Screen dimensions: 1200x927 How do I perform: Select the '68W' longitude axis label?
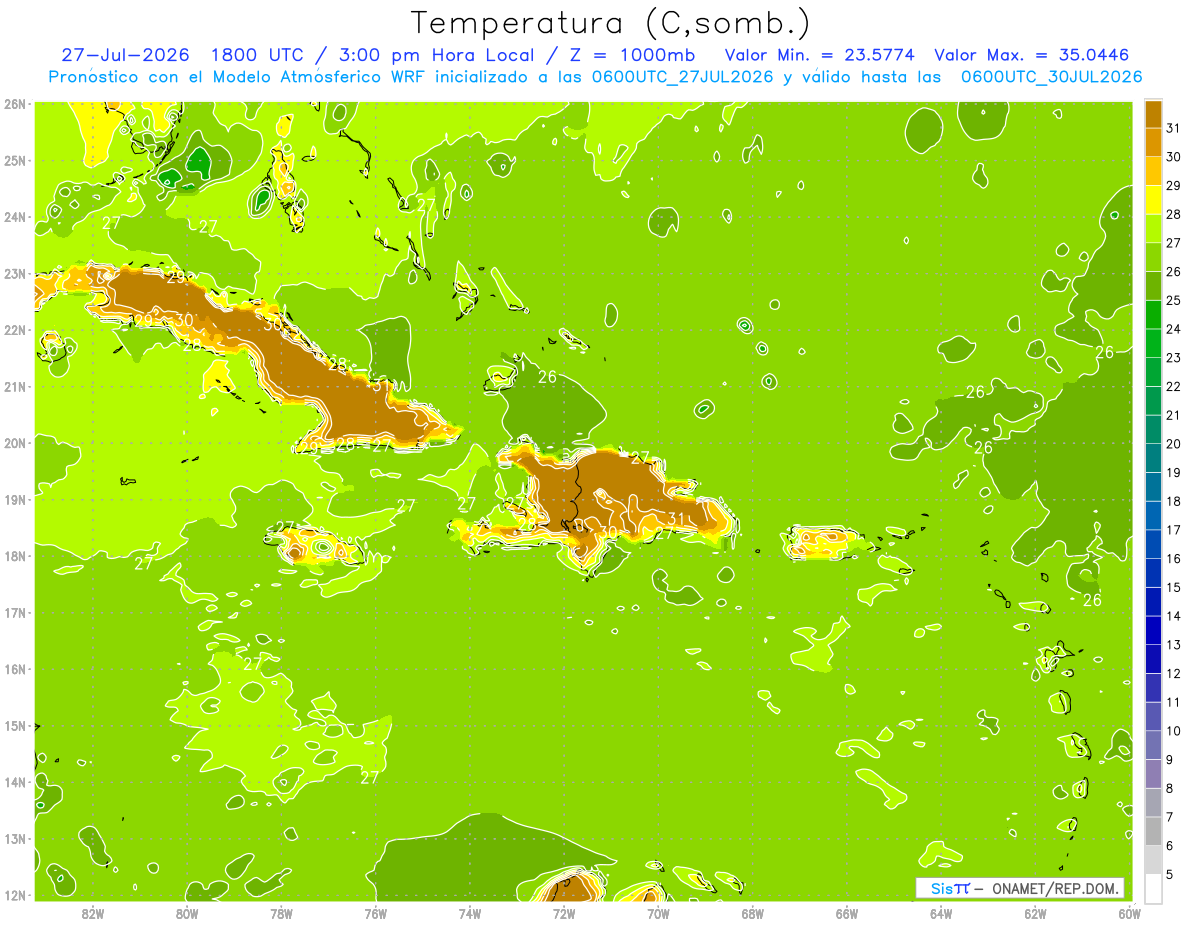tap(752, 913)
